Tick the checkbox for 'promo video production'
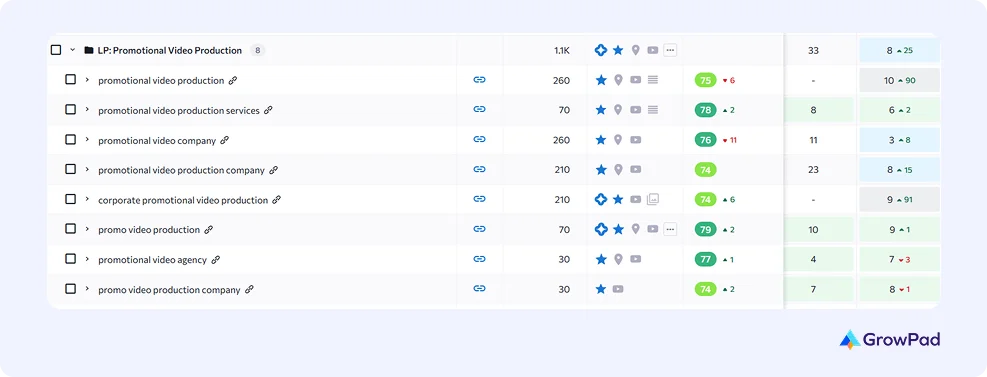This screenshot has height=377, width=987. tap(70, 228)
